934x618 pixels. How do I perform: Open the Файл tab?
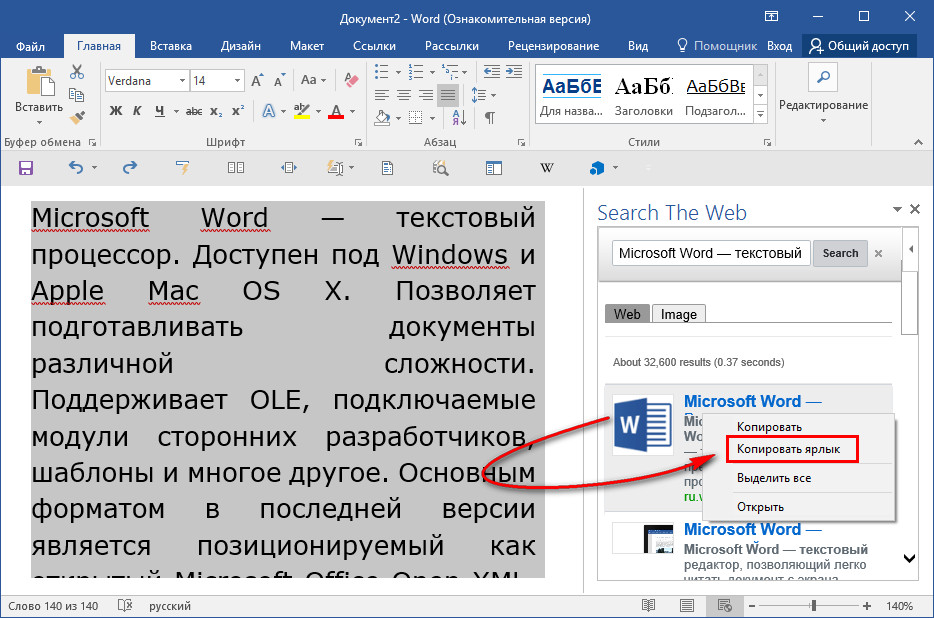[x=30, y=46]
